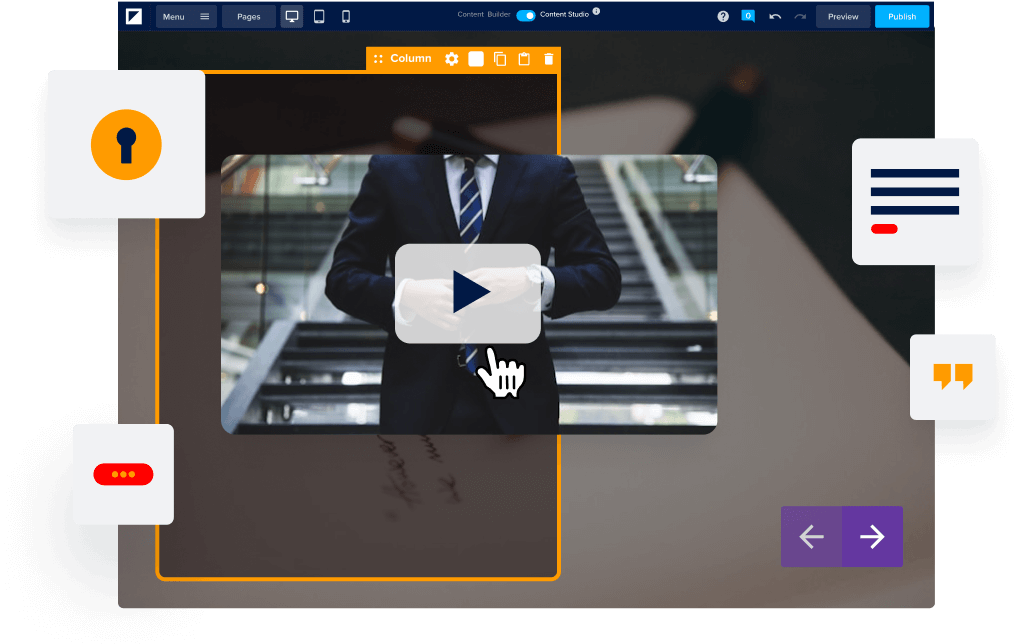Open Column settings gear
Screen dimensions: 1019x644
point(452,59)
